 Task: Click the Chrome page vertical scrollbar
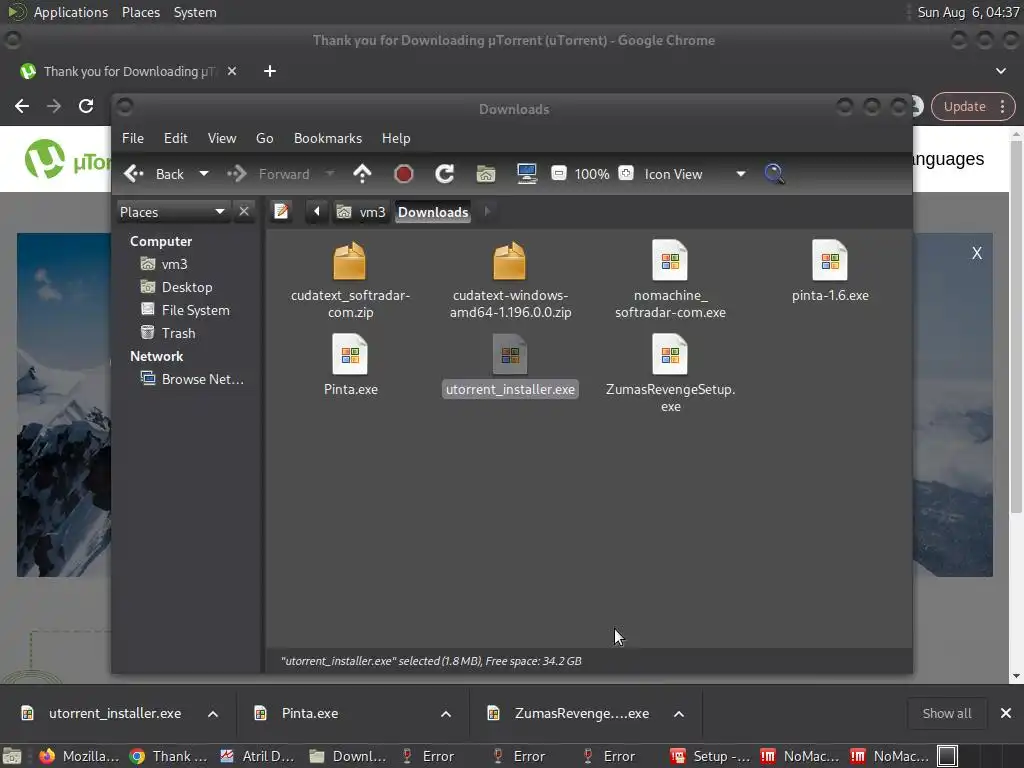(x=1016, y=327)
